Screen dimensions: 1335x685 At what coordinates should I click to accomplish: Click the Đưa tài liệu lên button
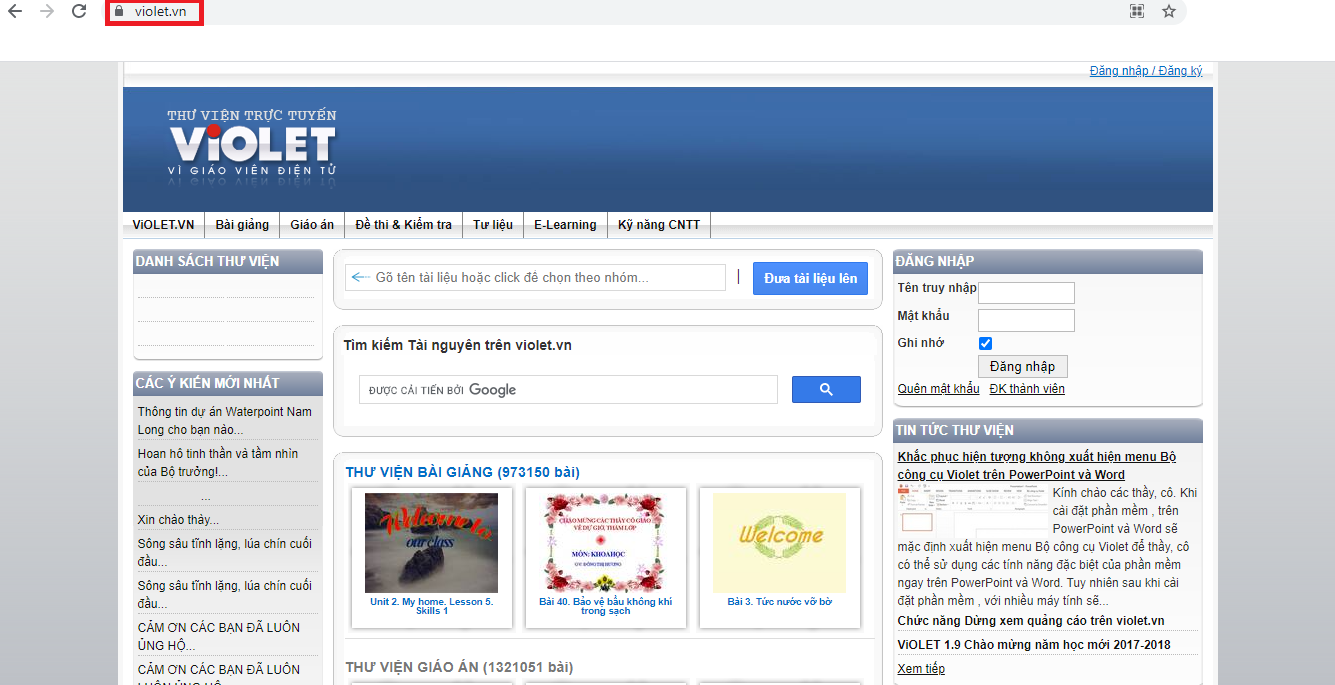[x=810, y=278]
